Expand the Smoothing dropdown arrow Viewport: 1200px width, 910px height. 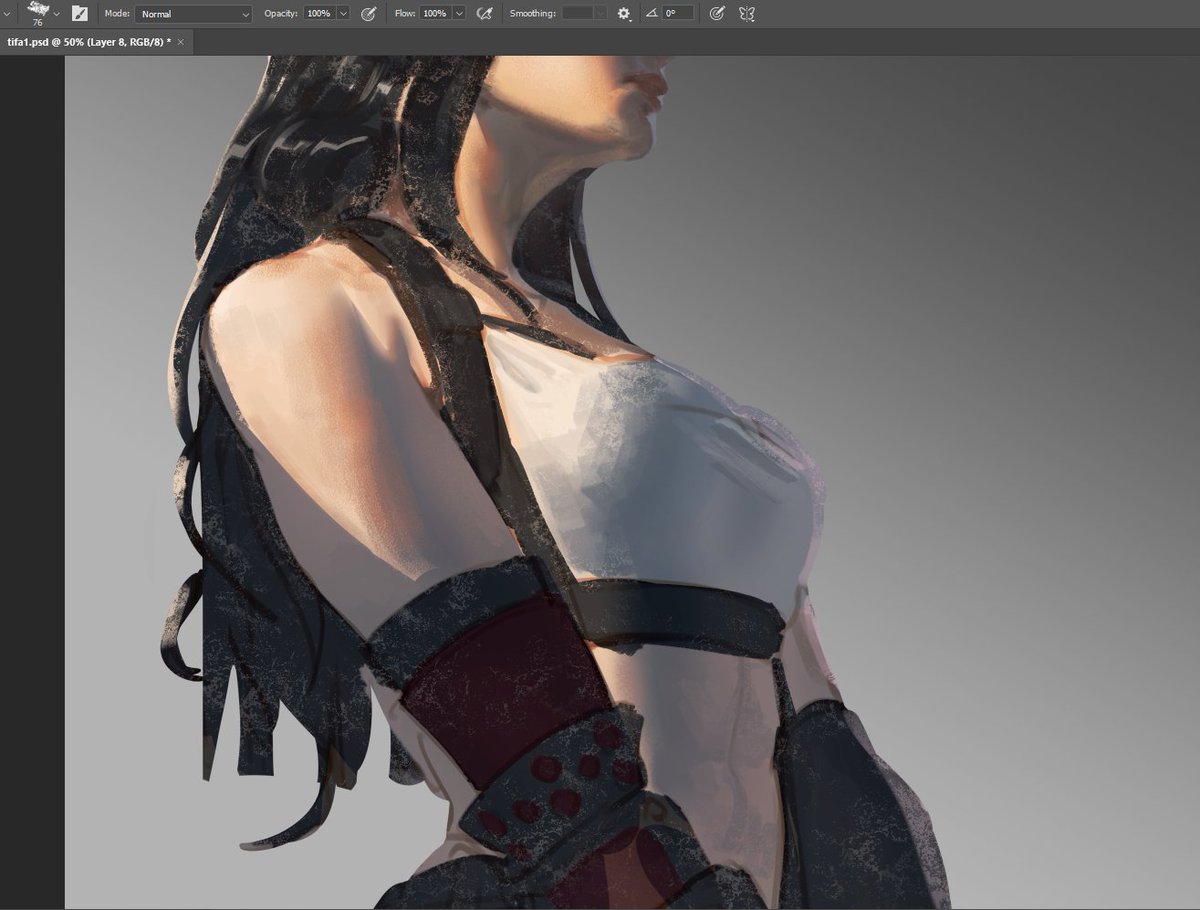pos(600,14)
